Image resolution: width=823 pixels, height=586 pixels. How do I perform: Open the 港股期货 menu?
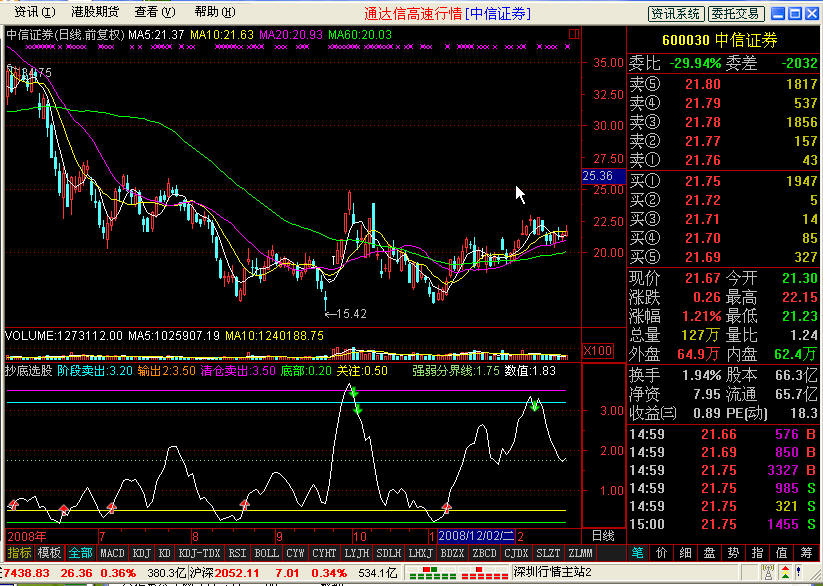point(95,12)
